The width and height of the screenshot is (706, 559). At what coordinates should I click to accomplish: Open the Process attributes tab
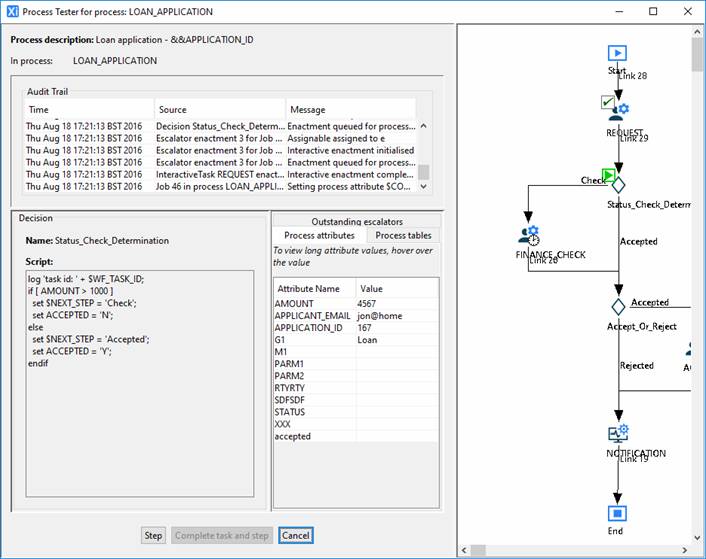click(319, 235)
